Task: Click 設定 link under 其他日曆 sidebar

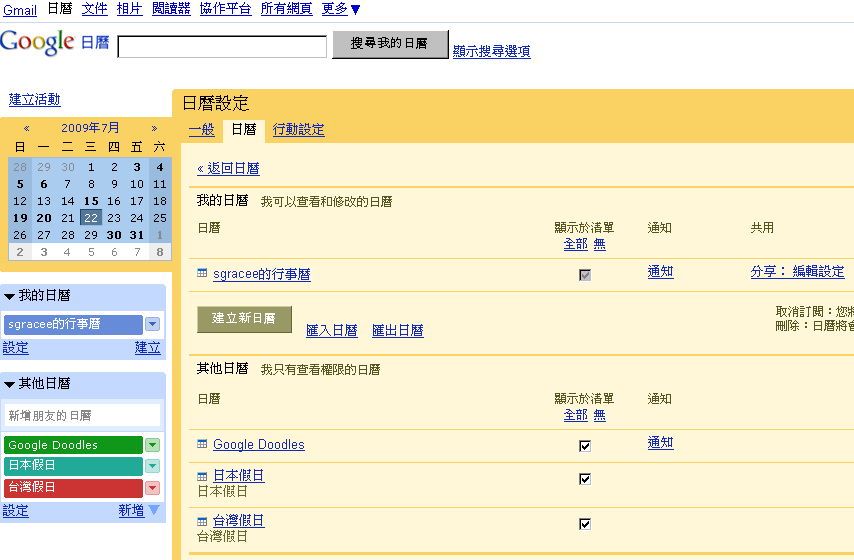Action: click(x=16, y=510)
